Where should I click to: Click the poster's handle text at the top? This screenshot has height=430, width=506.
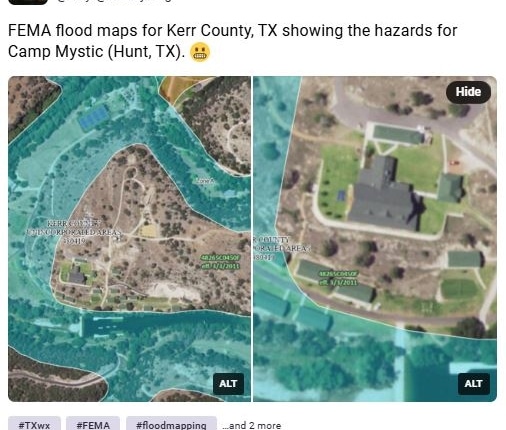pyautogui.click(x=113, y=1)
